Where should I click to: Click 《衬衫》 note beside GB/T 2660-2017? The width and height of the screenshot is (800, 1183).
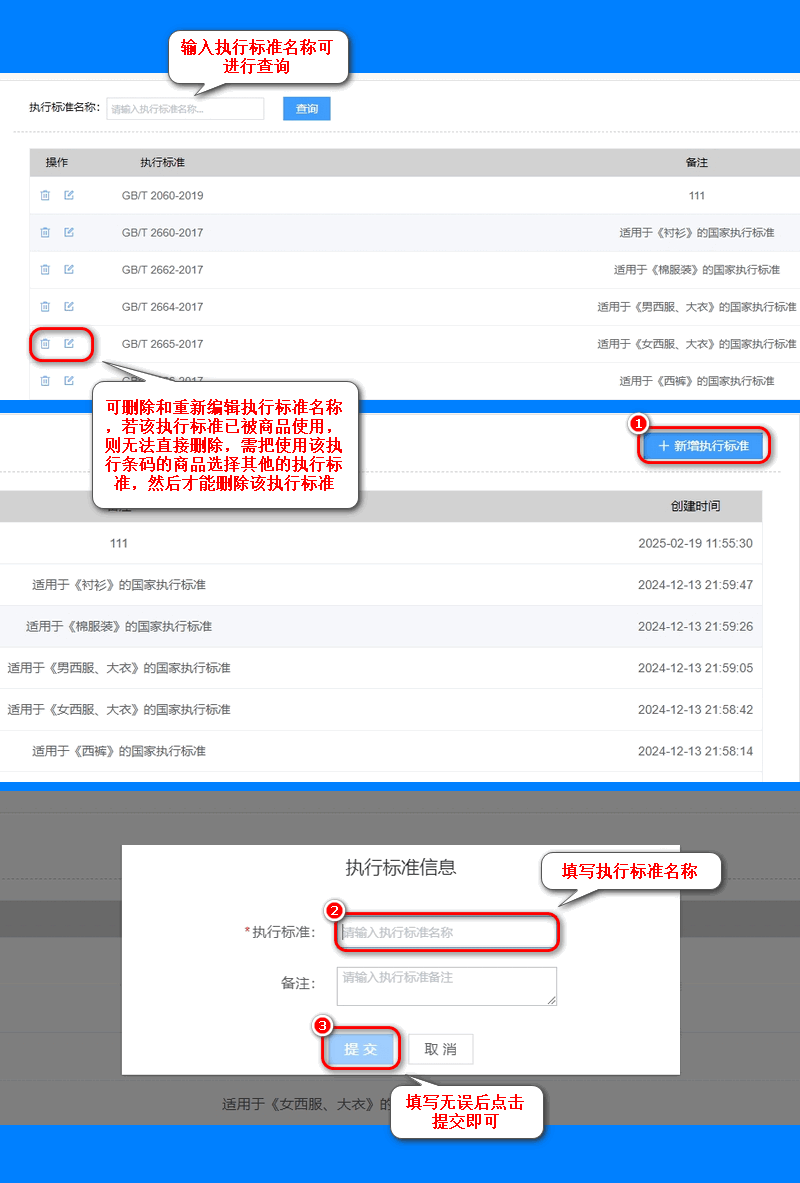coord(697,232)
